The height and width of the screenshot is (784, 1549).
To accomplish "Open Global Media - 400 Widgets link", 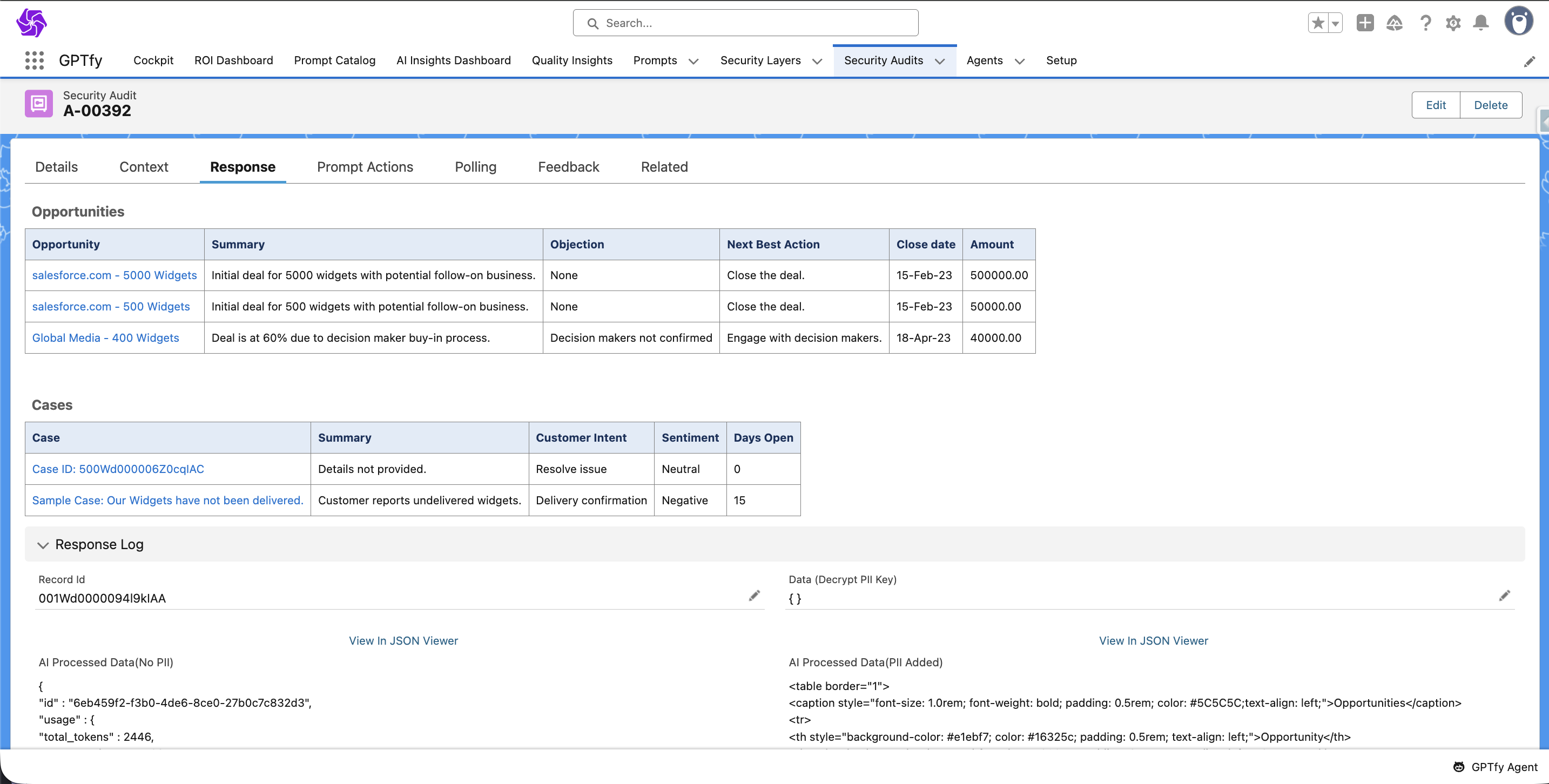I will click(x=105, y=338).
